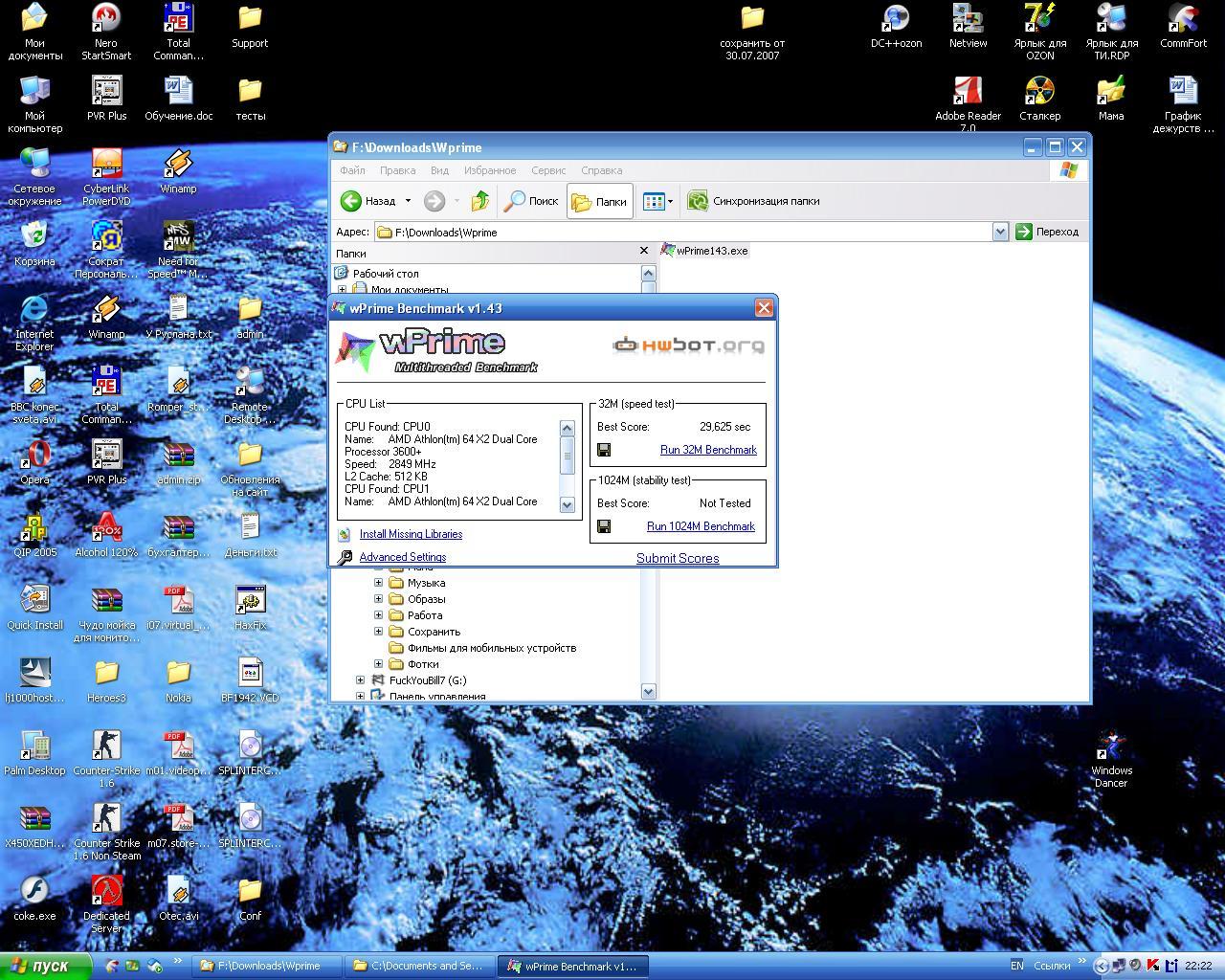This screenshot has height=980, width=1225.
Task: Expand the Музыка folder tree node
Action: (378, 583)
